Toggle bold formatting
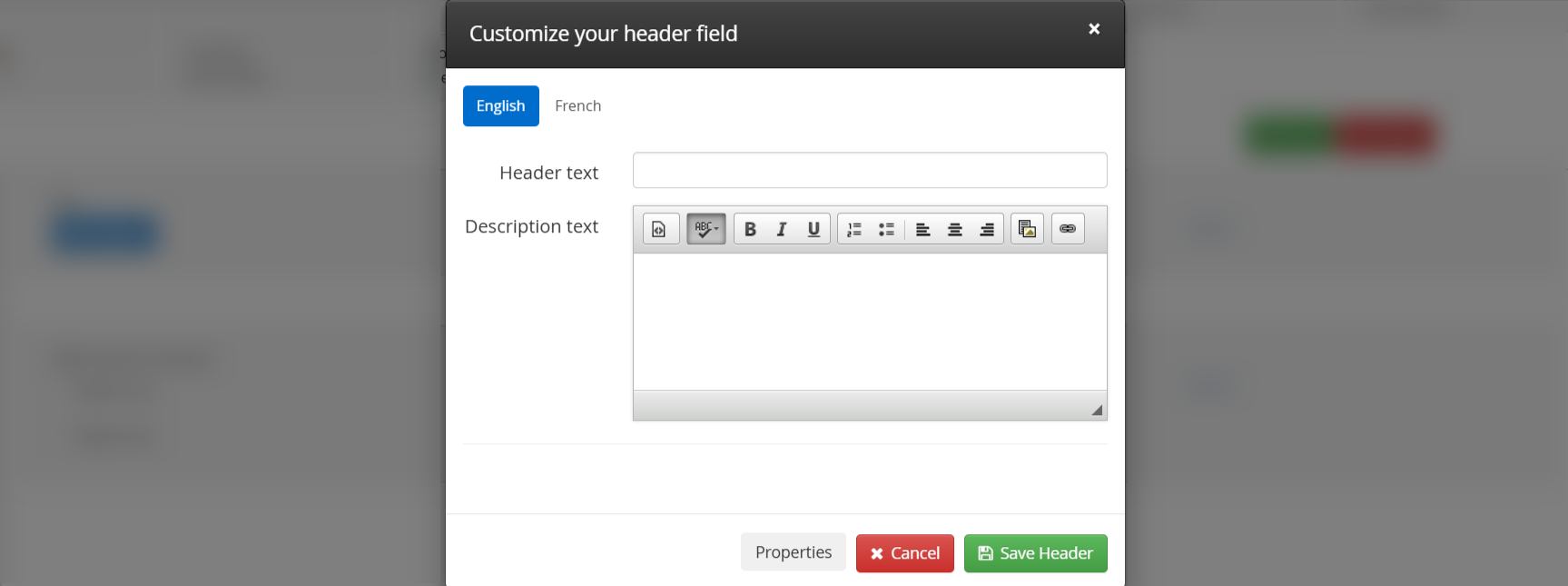 coord(750,229)
